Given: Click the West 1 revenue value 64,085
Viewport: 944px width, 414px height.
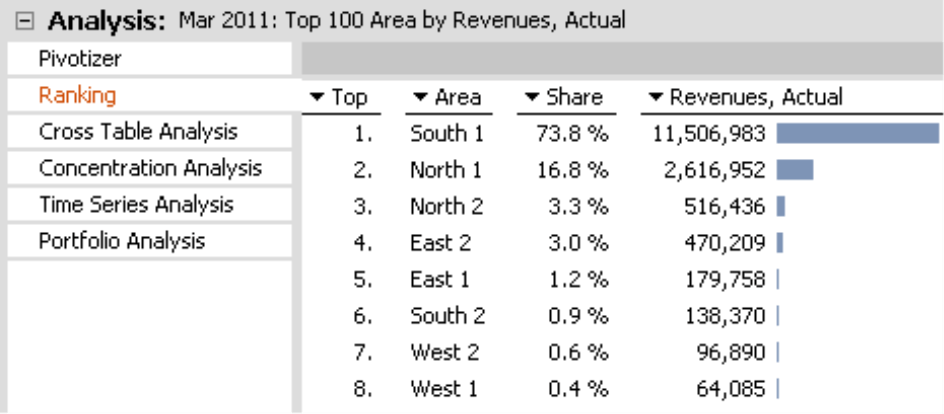Looking at the screenshot, I should 732,388.
